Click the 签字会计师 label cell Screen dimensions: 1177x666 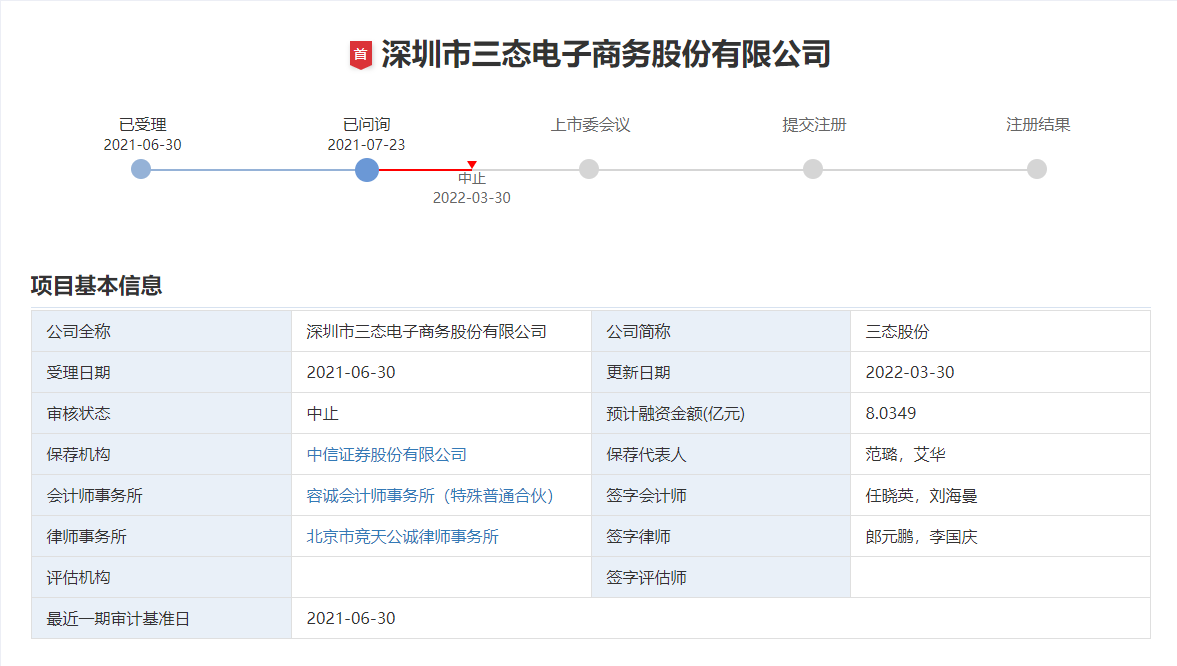(721, 496)
